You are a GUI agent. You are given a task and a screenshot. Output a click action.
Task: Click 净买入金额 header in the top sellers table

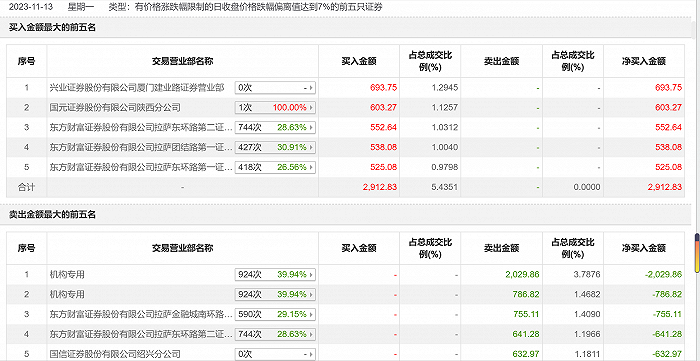click(x=644, y=248)
